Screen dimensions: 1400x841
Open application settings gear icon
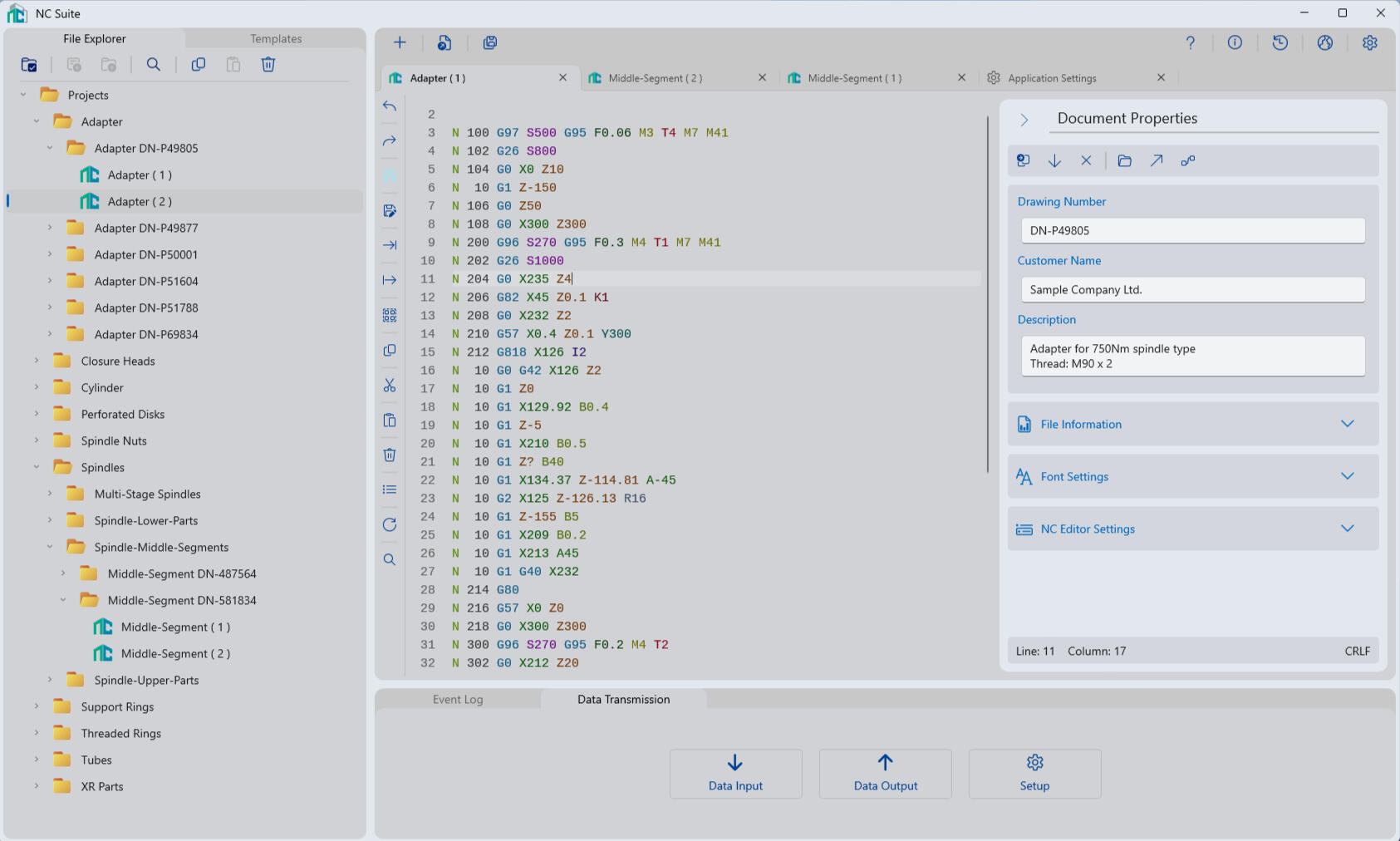[x=1369, y=43]
